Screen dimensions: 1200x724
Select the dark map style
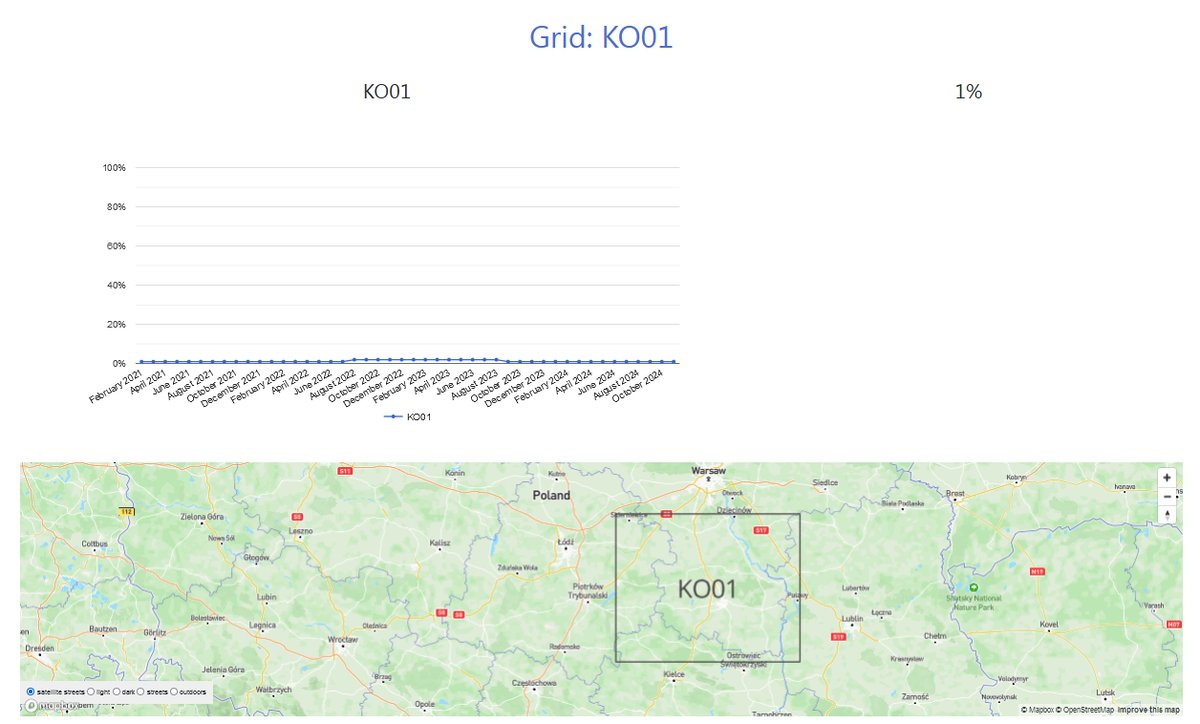coord(116,691)
